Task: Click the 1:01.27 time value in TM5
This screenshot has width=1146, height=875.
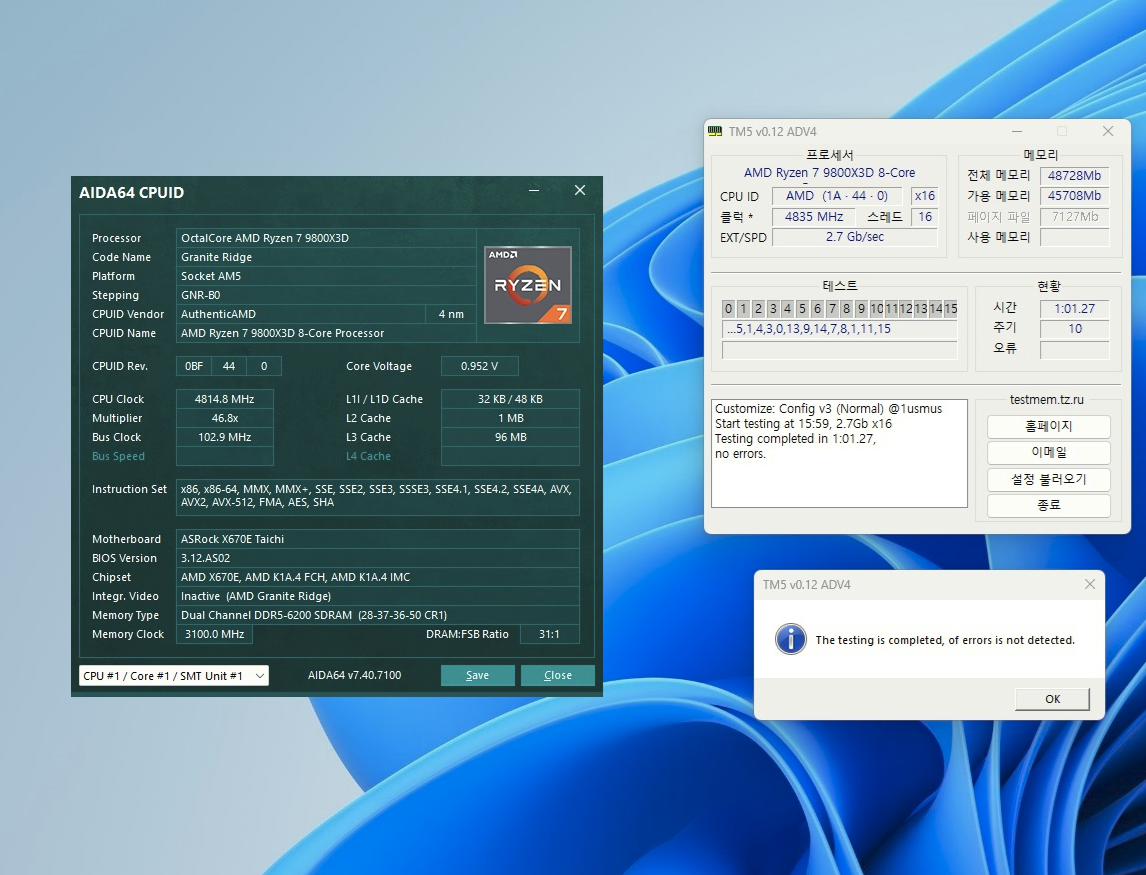Action: coord(1074,308)
